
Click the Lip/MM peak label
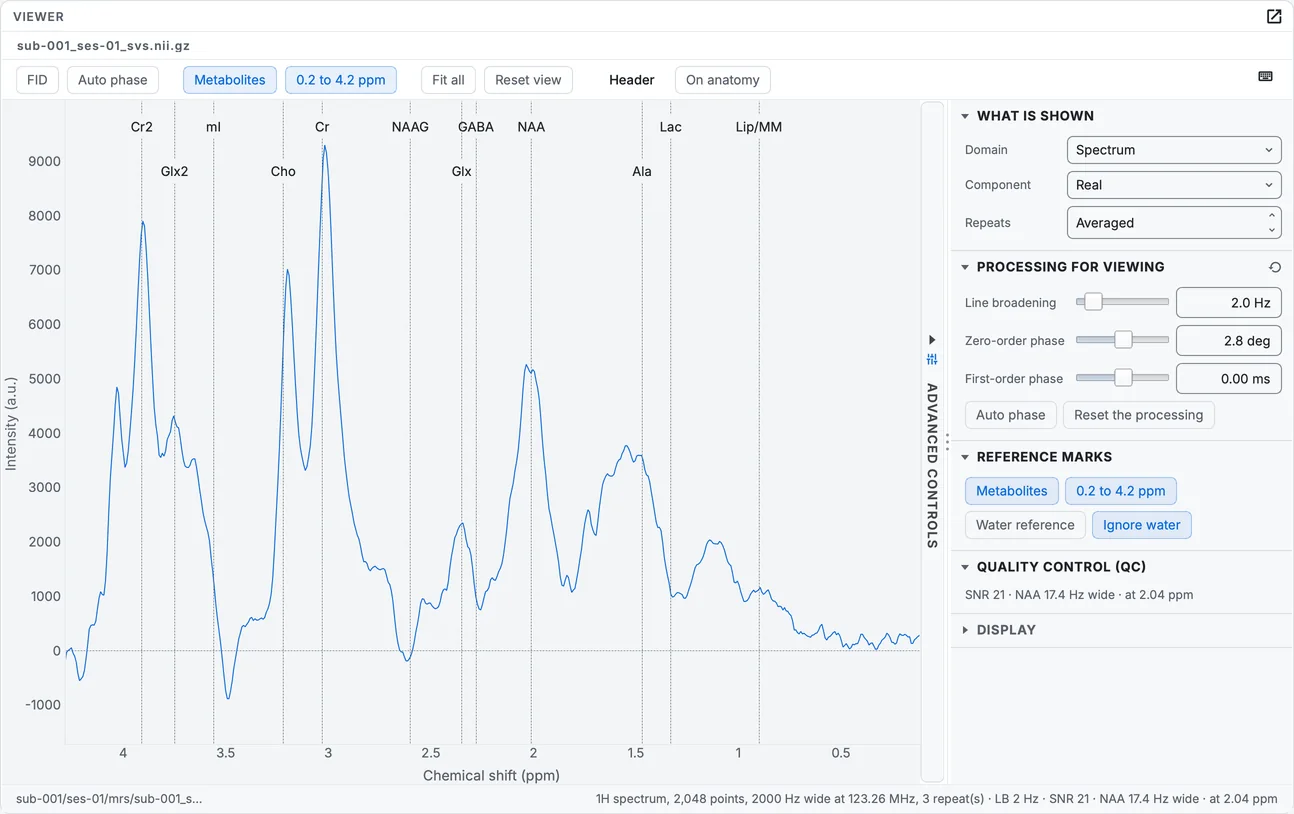(x=759, y=127)
